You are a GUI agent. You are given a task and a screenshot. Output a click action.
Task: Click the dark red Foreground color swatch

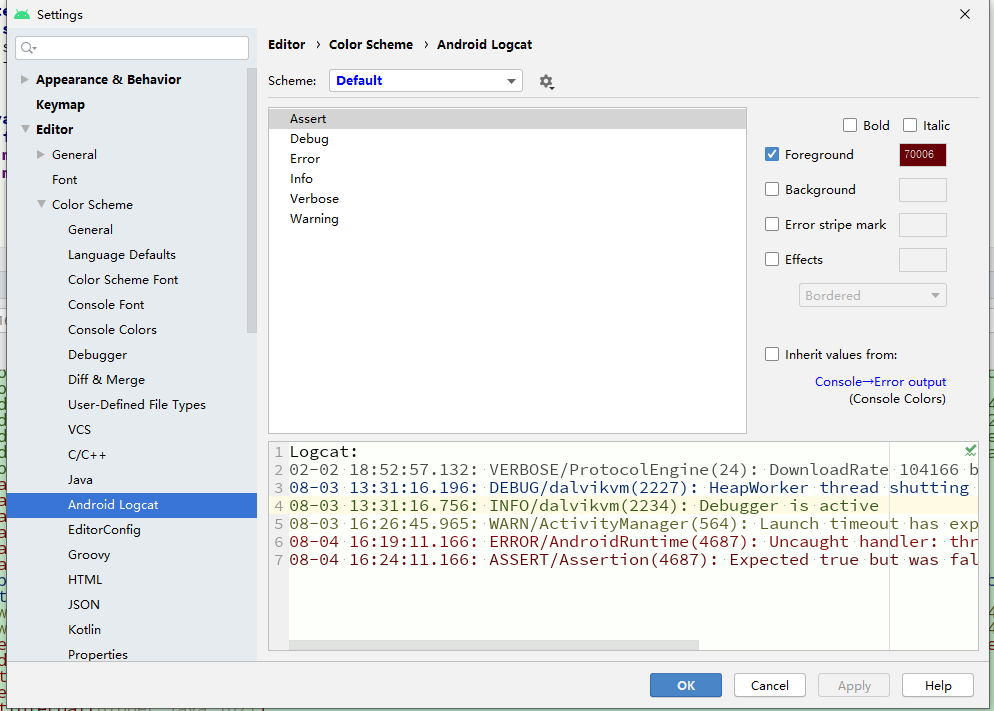(x=922, y=155)
